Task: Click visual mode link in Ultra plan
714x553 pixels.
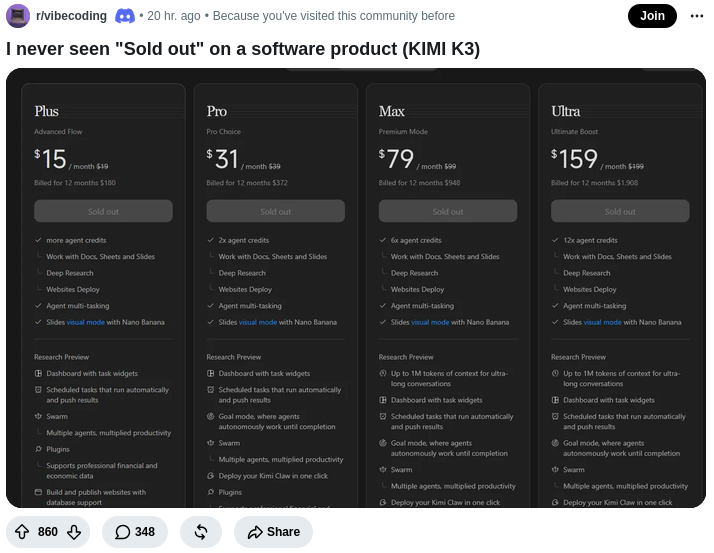Action: point(602,322)
